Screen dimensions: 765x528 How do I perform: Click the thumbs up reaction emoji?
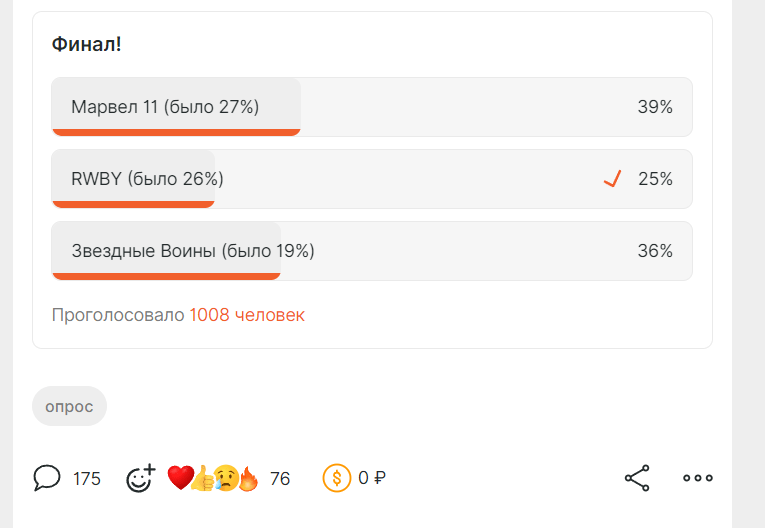(x=203, y=478)
